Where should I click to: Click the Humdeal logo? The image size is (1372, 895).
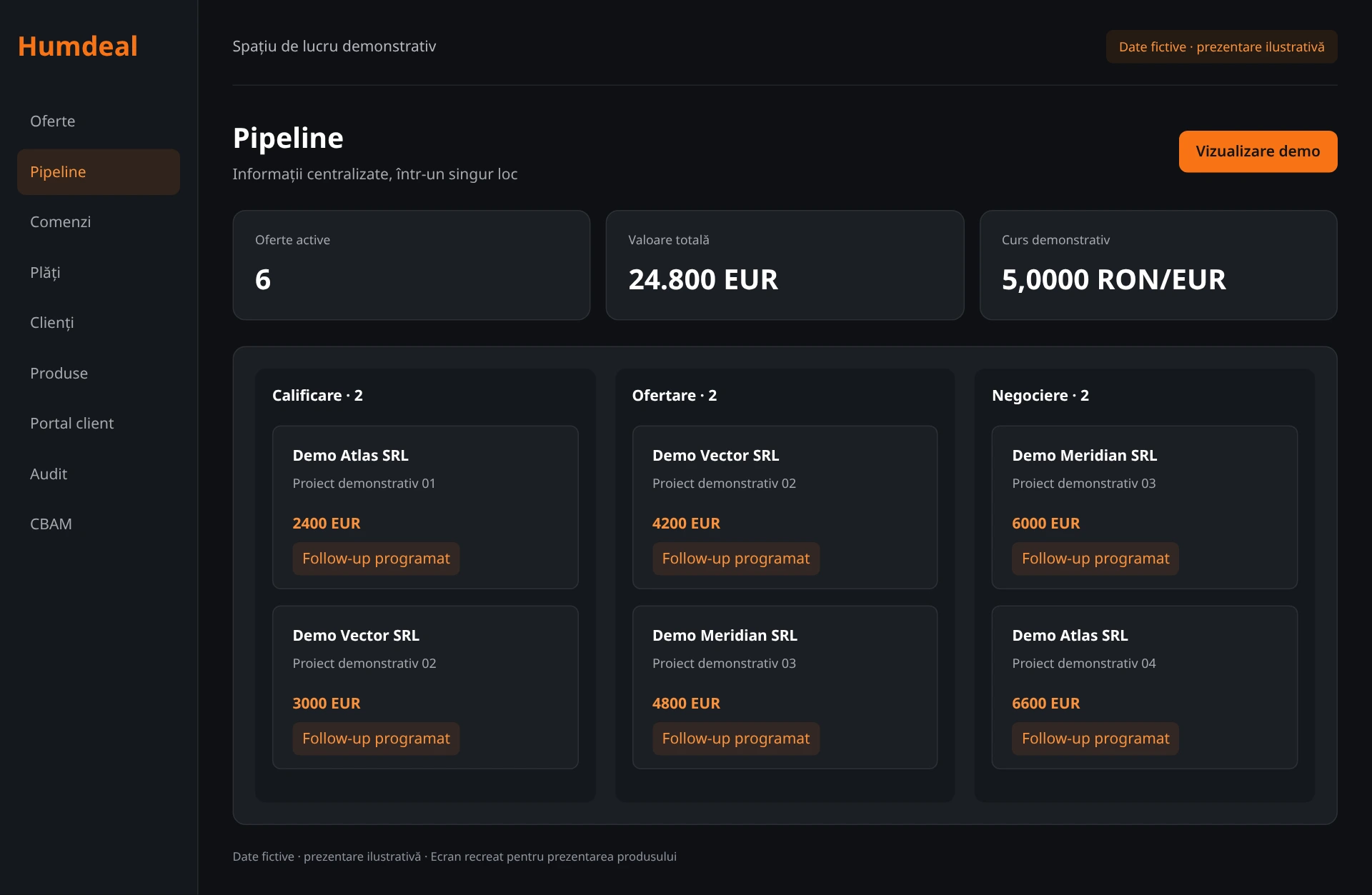point(77,46)
